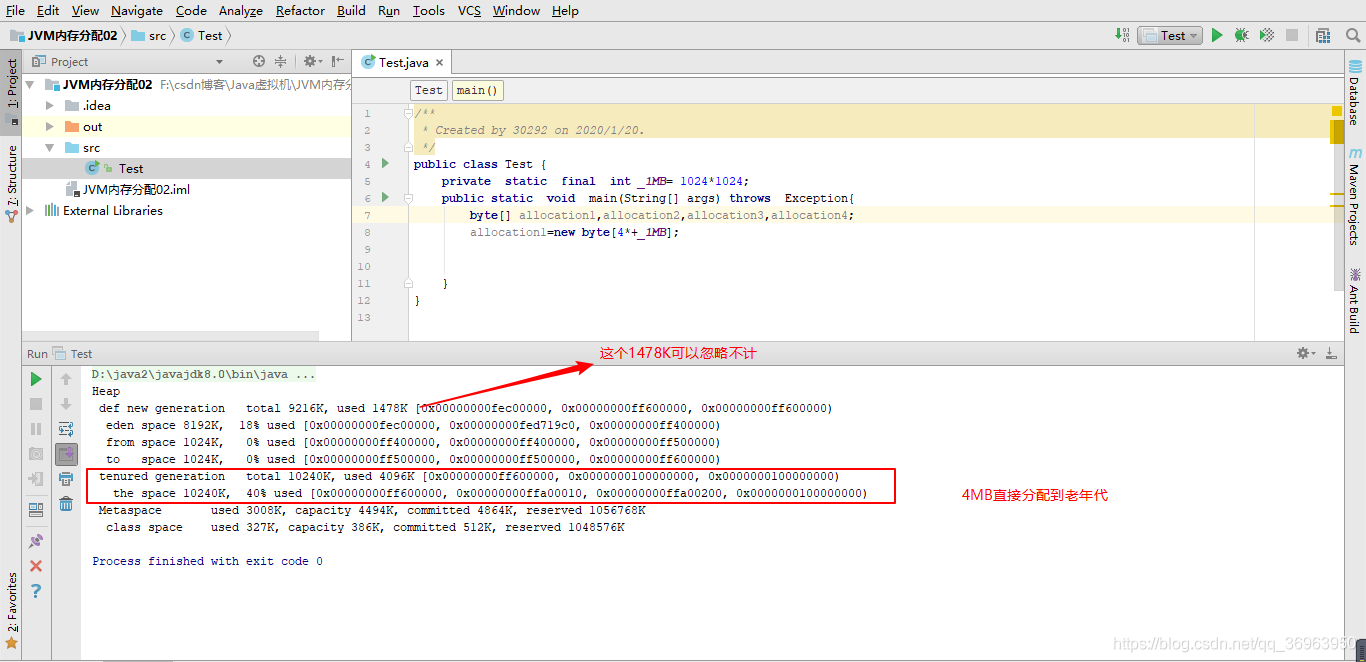This screenshot has height=662, width=1366.
Task: Print the console output using printer icon
Action: coord(66,479)
